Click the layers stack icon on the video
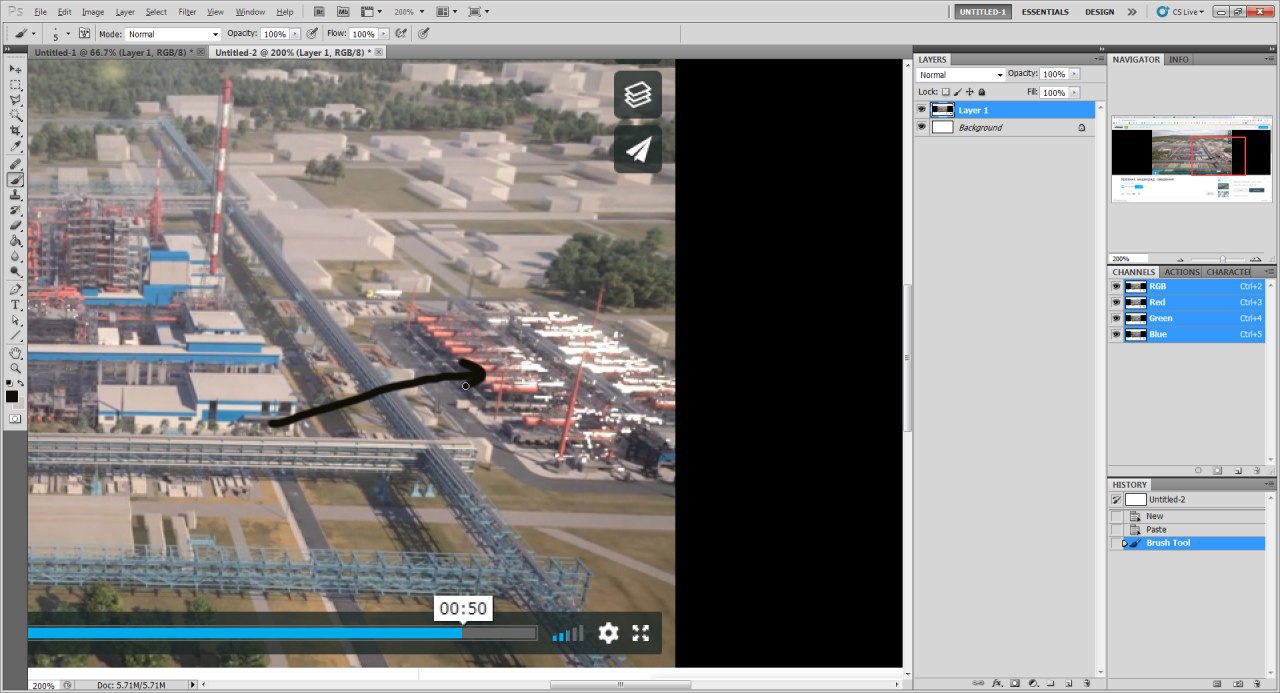The image size is (1280, 693). tap(638, 95)
